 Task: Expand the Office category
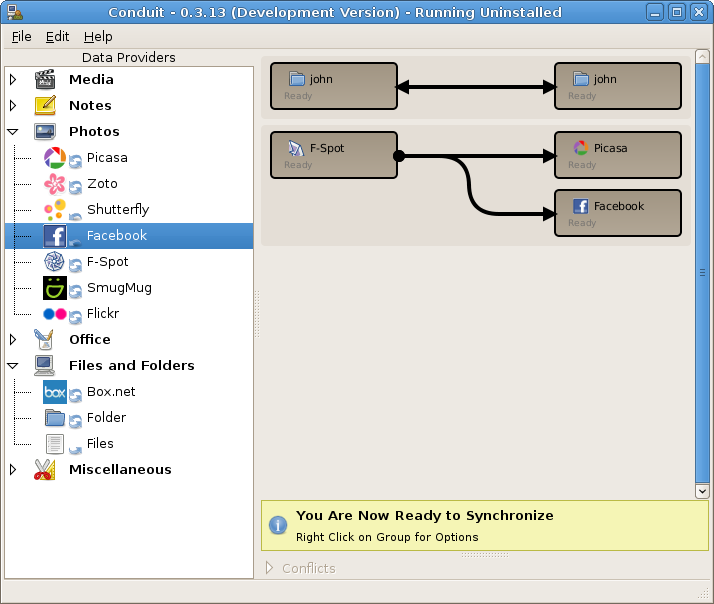point(13,339)
